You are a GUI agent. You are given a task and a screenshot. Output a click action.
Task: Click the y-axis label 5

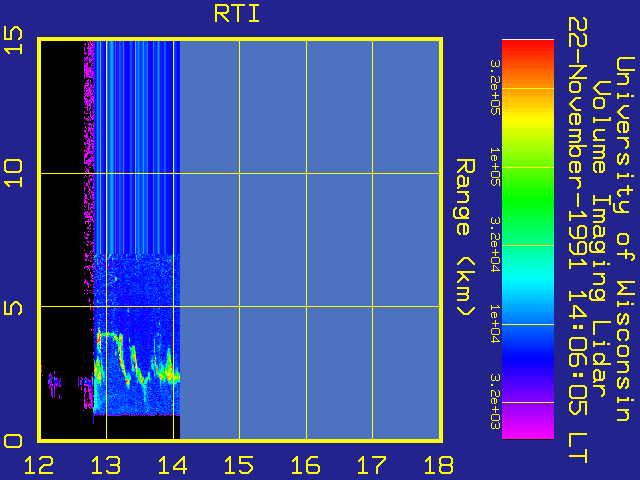13,309
